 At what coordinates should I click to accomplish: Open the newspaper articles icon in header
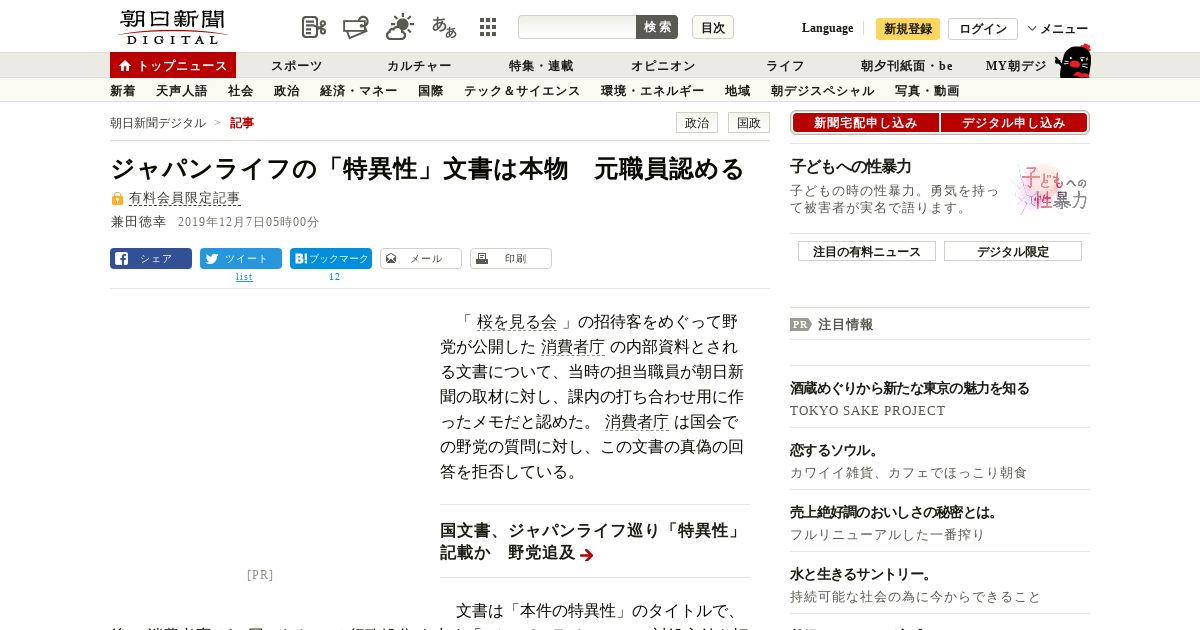point(314,27)
